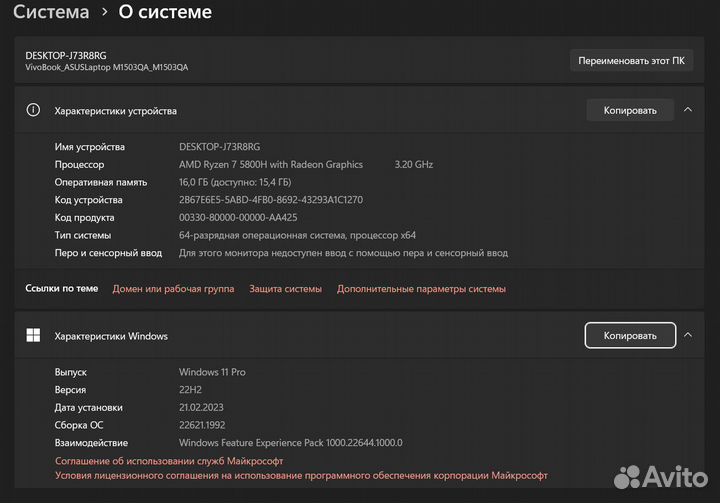The image size is (720, 503).
Task: Copy Windows specs with Копировать button
Action: click(x=630, y=336)
